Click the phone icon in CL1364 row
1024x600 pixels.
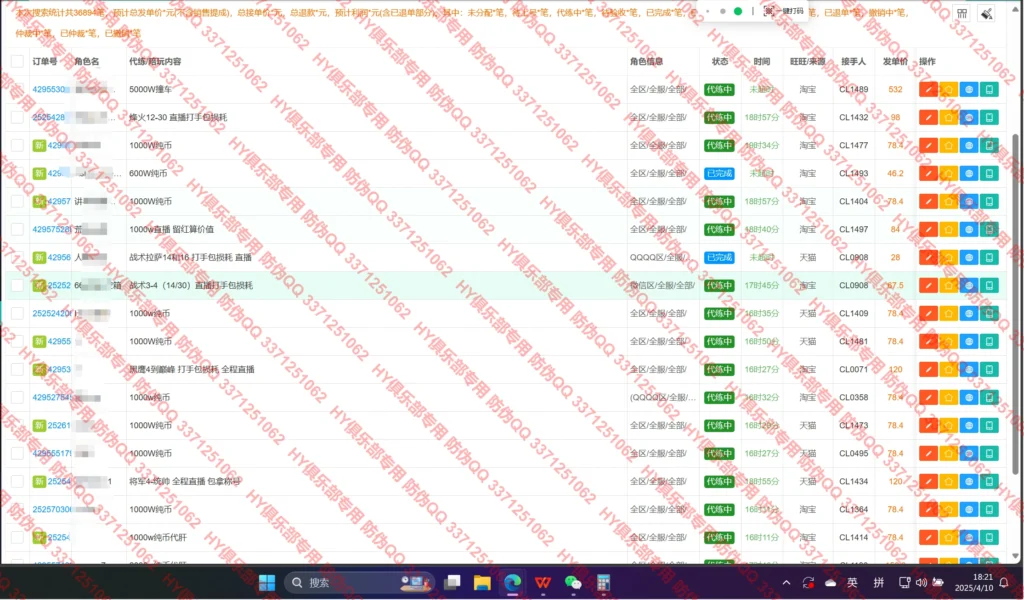pyautogui.click(x=989, y=510)
